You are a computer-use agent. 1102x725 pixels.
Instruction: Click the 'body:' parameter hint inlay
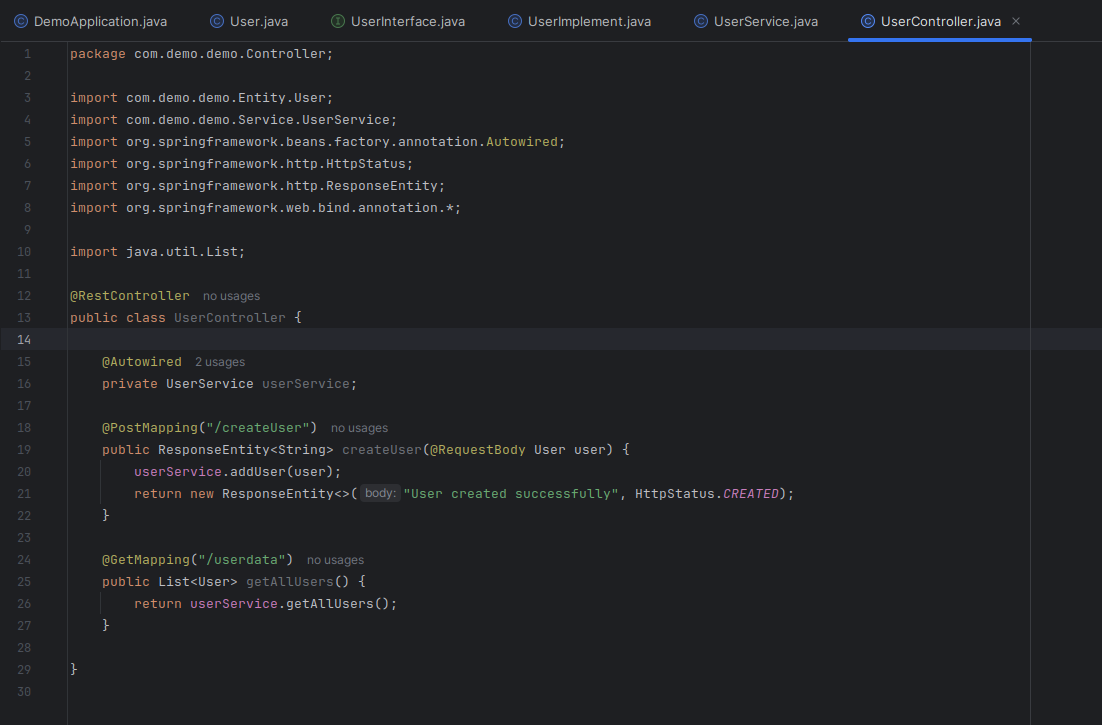[380, 492]
